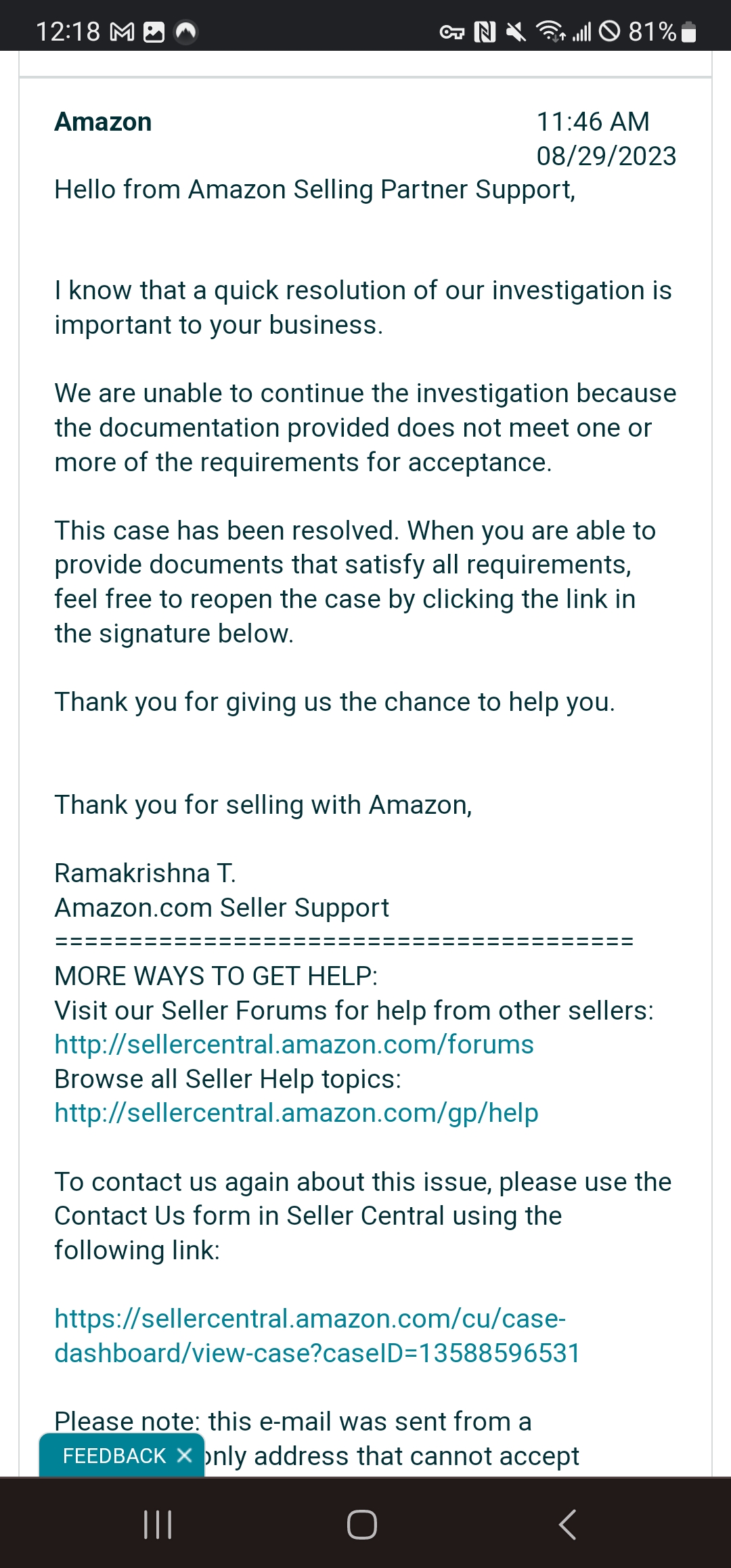Tap the VPN key icon in status bar
This screenshot has width=731, height=1568.
click(x=451, y=32)
